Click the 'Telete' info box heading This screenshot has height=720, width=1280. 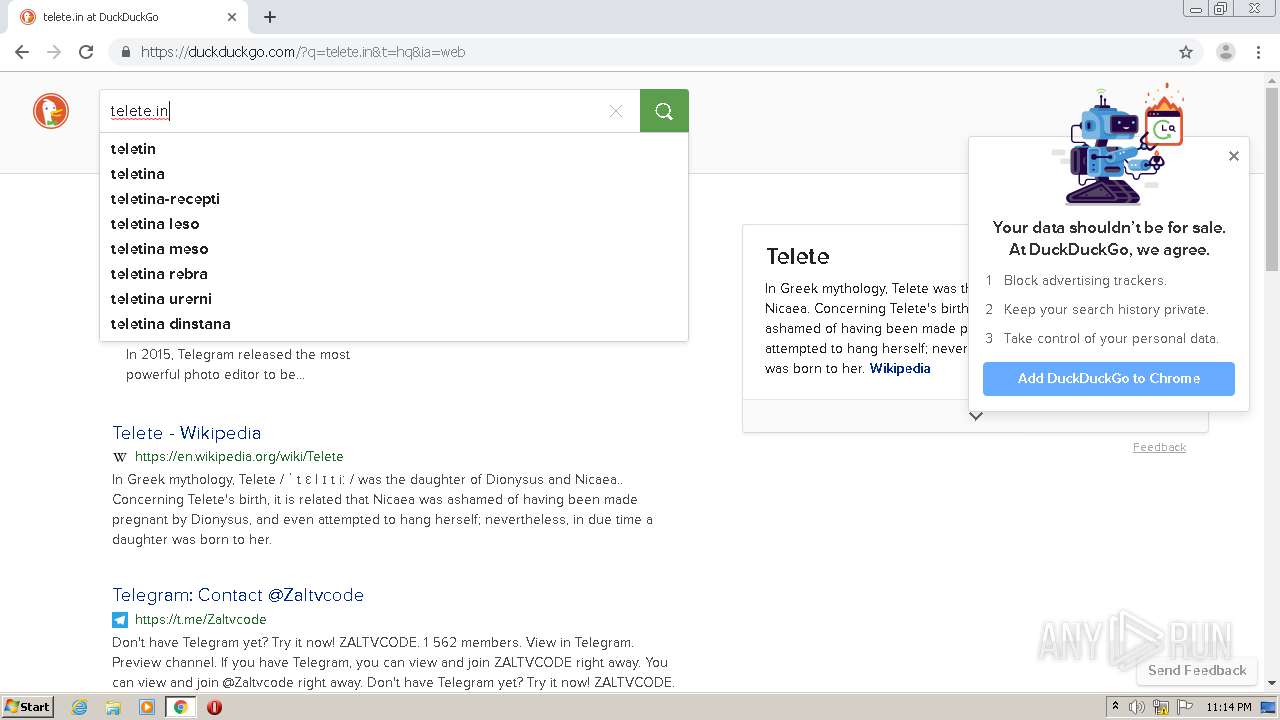pyautogui.click(x=798, y=256)
